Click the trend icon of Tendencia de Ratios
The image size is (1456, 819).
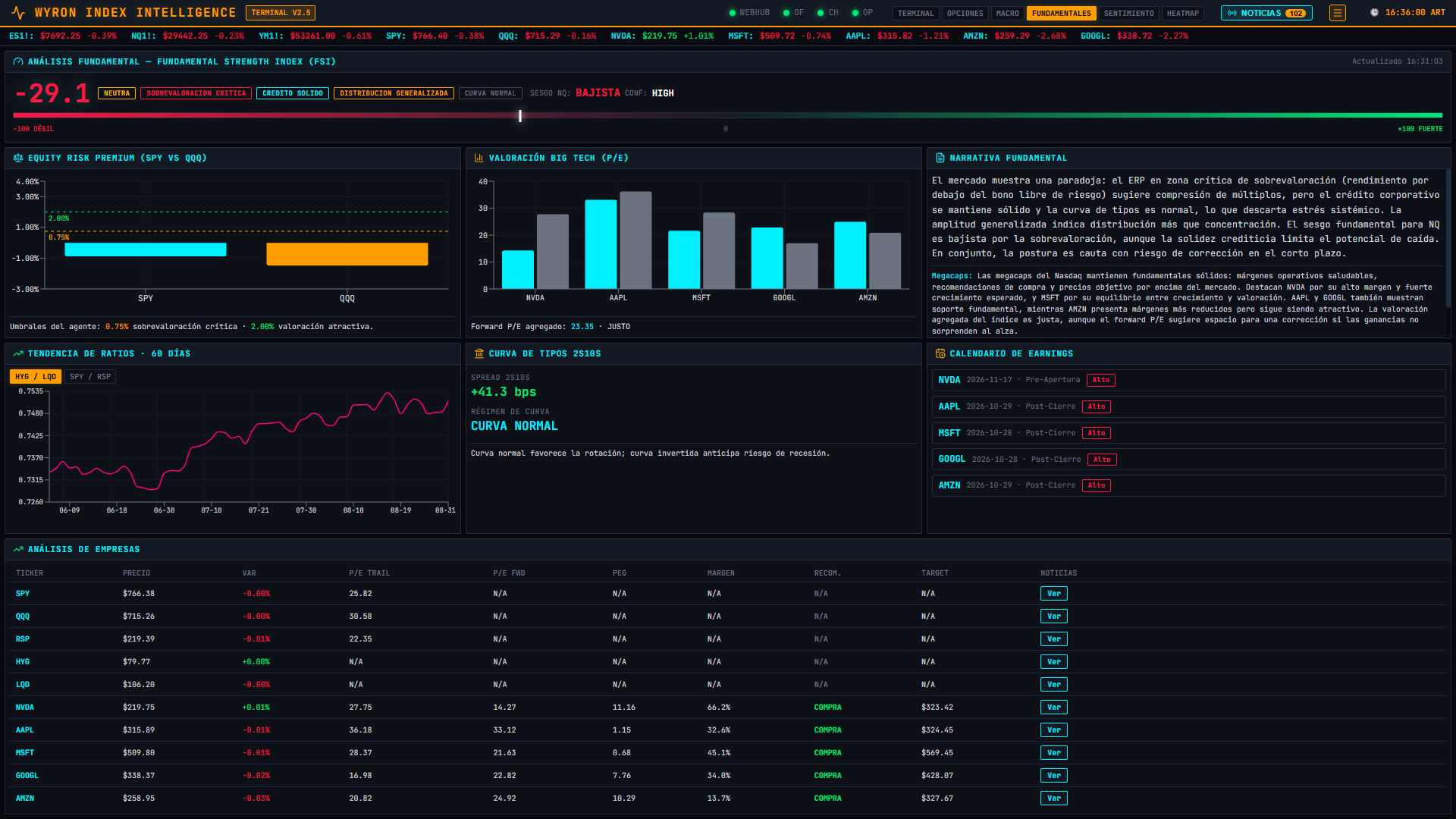pyautogui.click(x=18, y=354)
